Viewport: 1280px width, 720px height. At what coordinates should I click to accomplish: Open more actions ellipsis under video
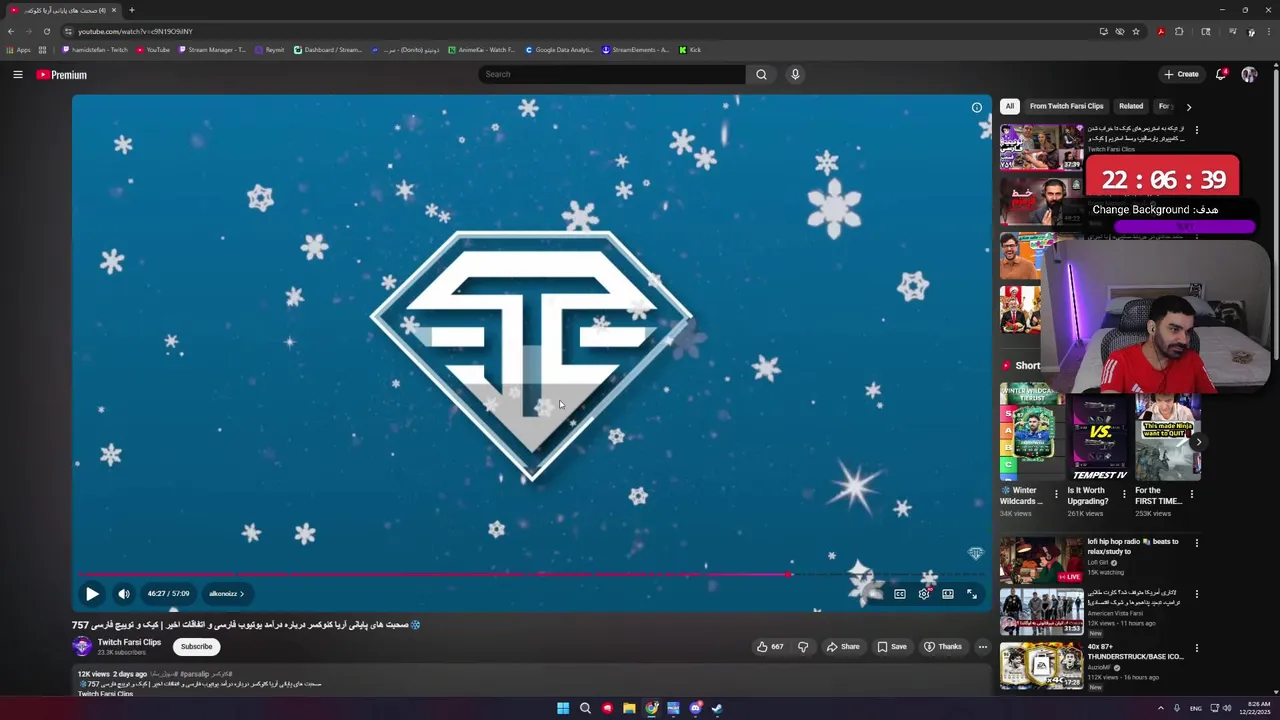[983, 647]
